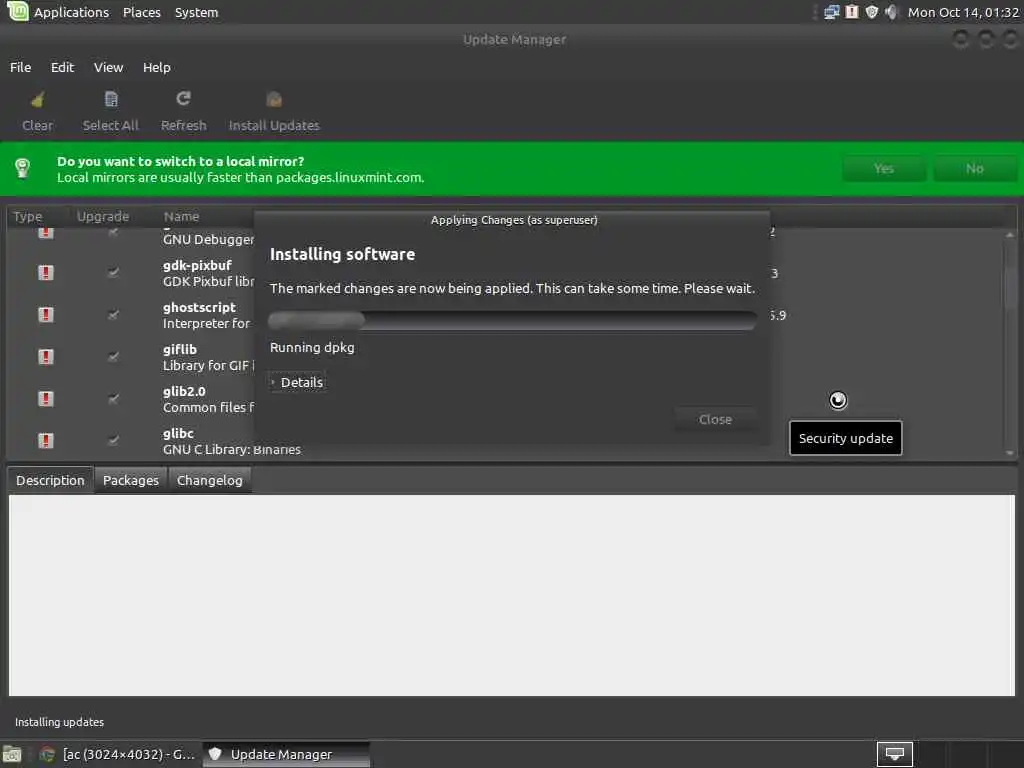Click Yes to switch to local mirror
1024x768 pixels.
tap(884, 168)
